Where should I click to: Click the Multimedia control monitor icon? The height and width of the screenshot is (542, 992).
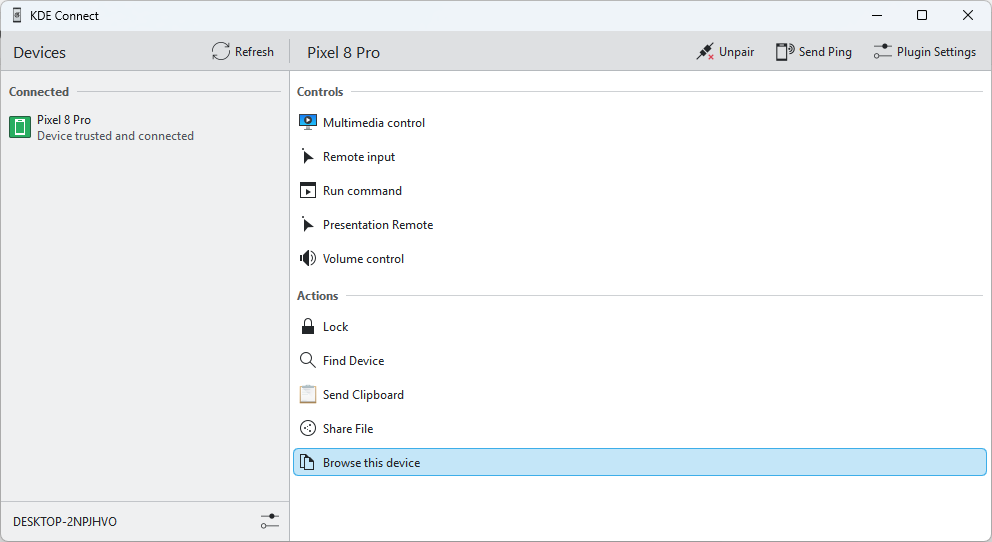pos(307,123)
